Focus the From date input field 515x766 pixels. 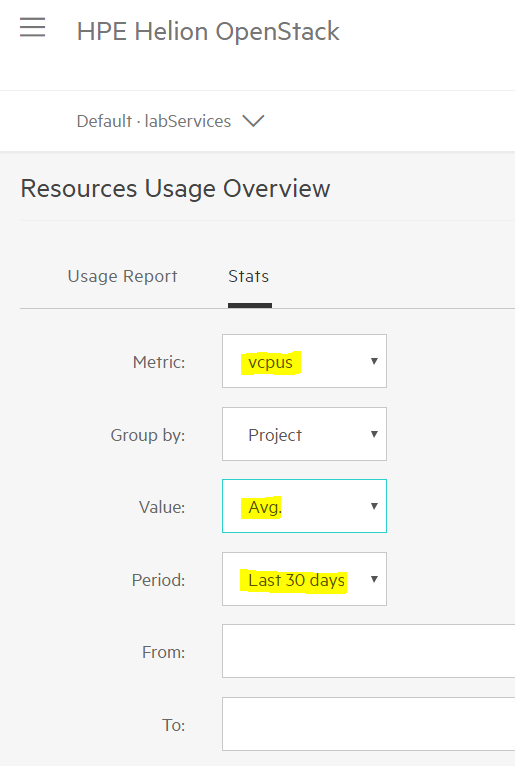coord(368,651)
